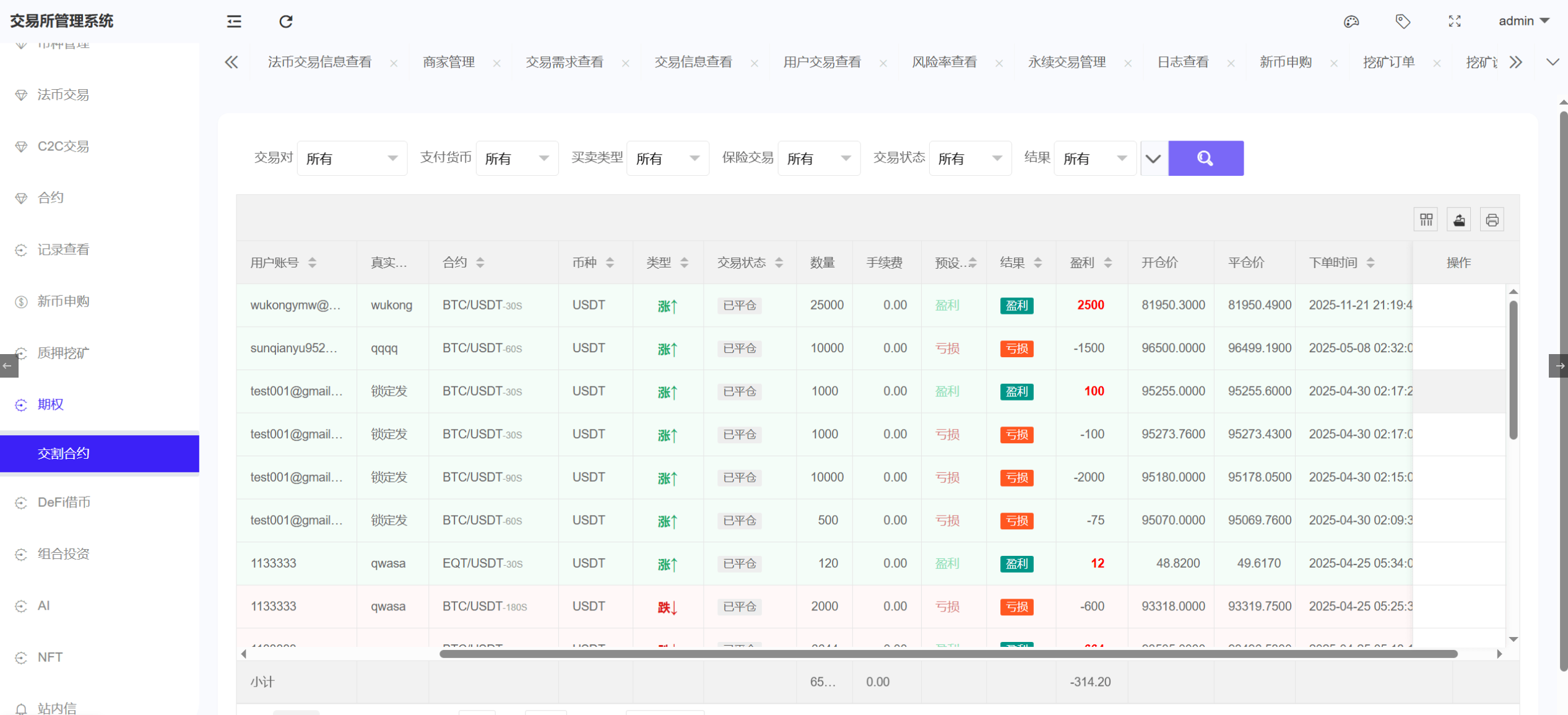Open the theme palette settings

click(x=1352, y=21)
